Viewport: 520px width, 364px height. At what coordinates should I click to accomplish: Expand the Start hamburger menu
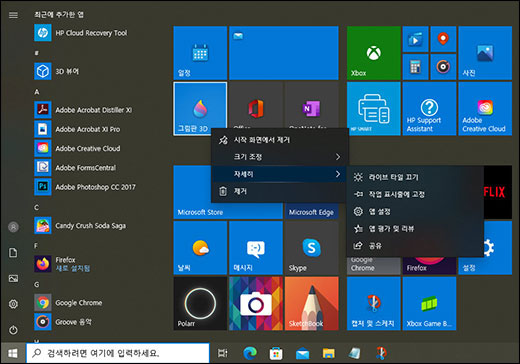point(13,15)
